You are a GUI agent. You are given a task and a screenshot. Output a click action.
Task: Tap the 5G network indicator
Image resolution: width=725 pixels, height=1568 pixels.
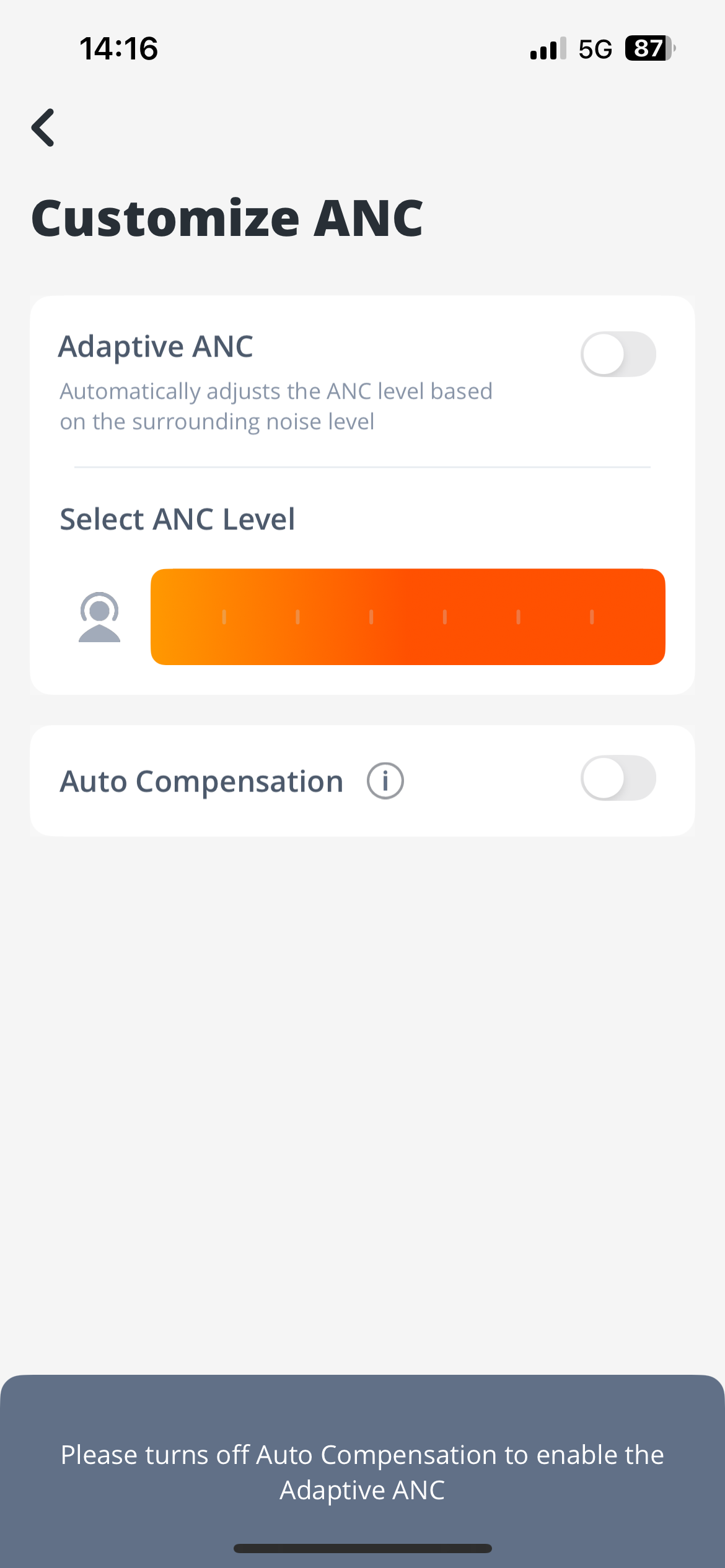pyautogui.click(x=595, y=49)
